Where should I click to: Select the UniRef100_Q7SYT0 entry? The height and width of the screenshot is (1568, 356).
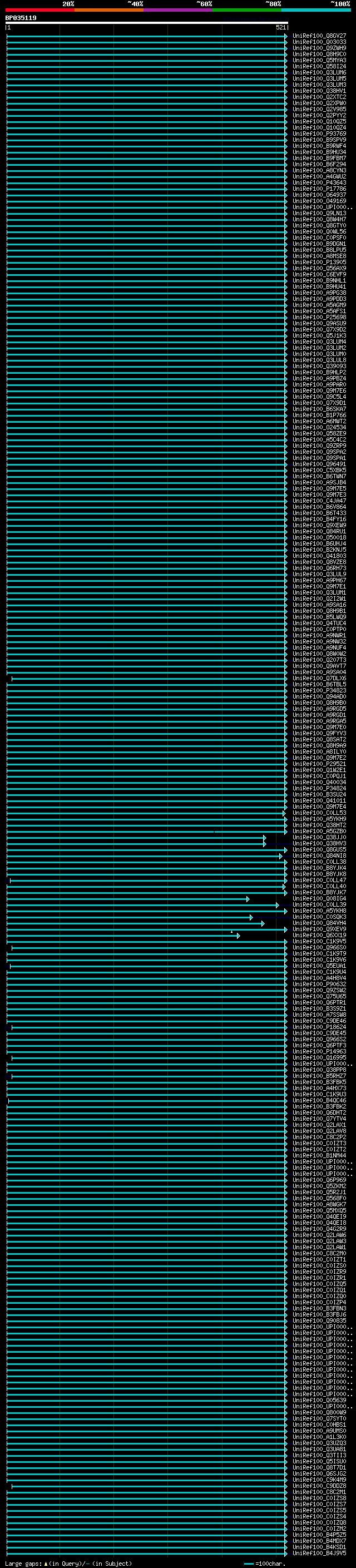click(x=319, y=1418)
